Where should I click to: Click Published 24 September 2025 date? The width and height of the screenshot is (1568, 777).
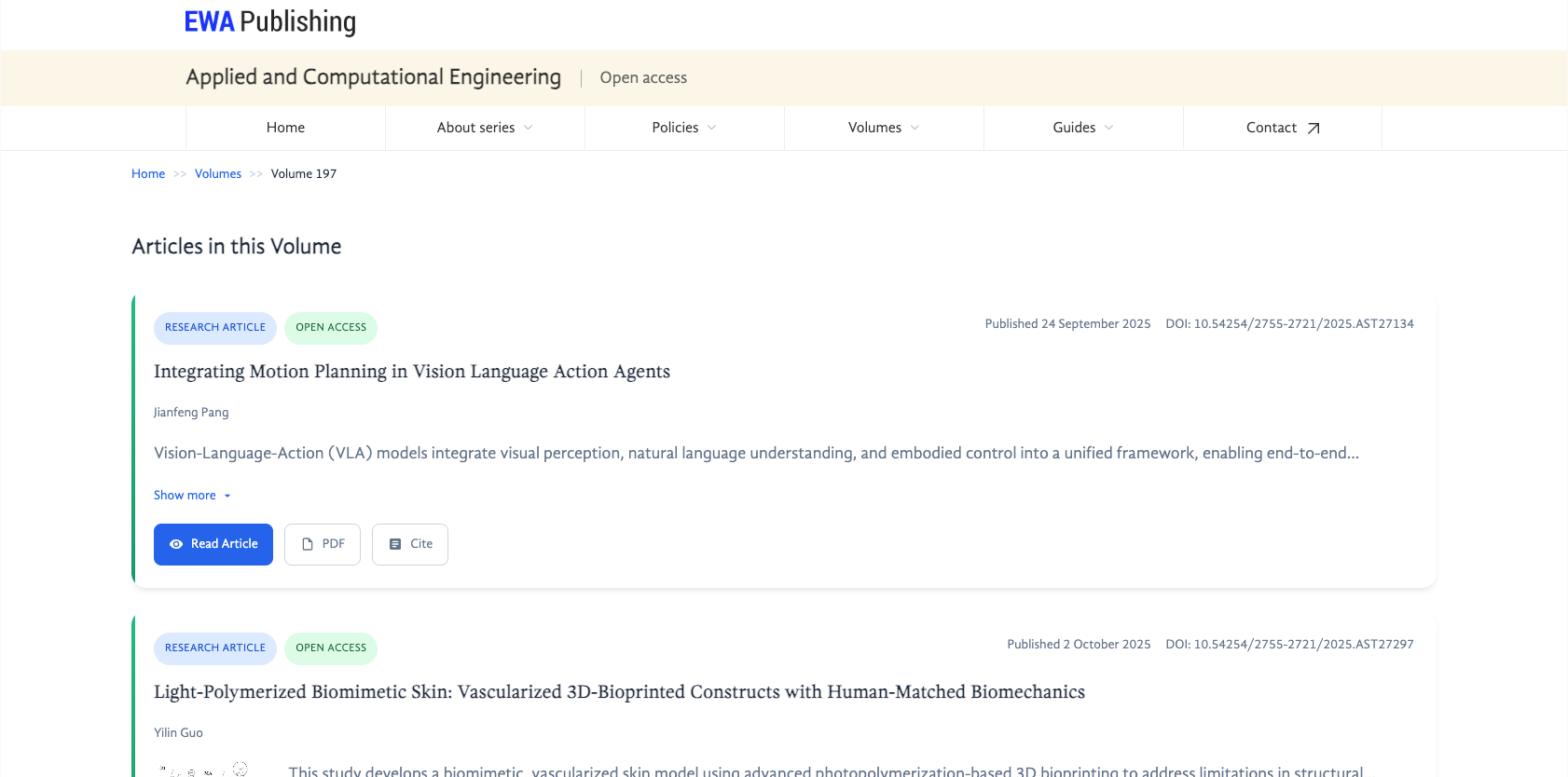click(x=1067, y=324)
